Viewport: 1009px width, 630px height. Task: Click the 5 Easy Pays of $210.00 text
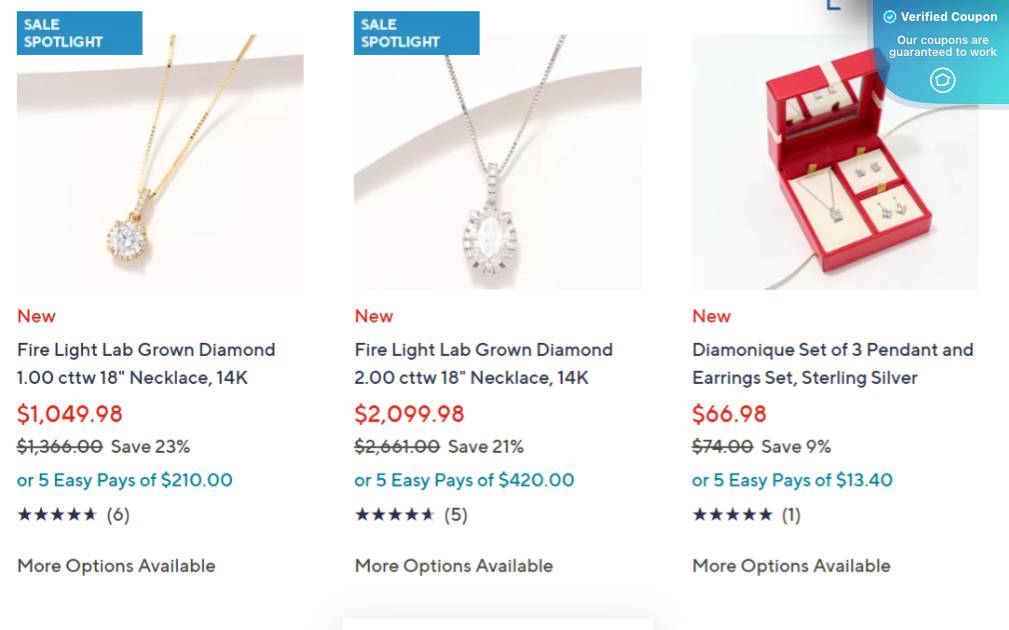pos(124,480)
